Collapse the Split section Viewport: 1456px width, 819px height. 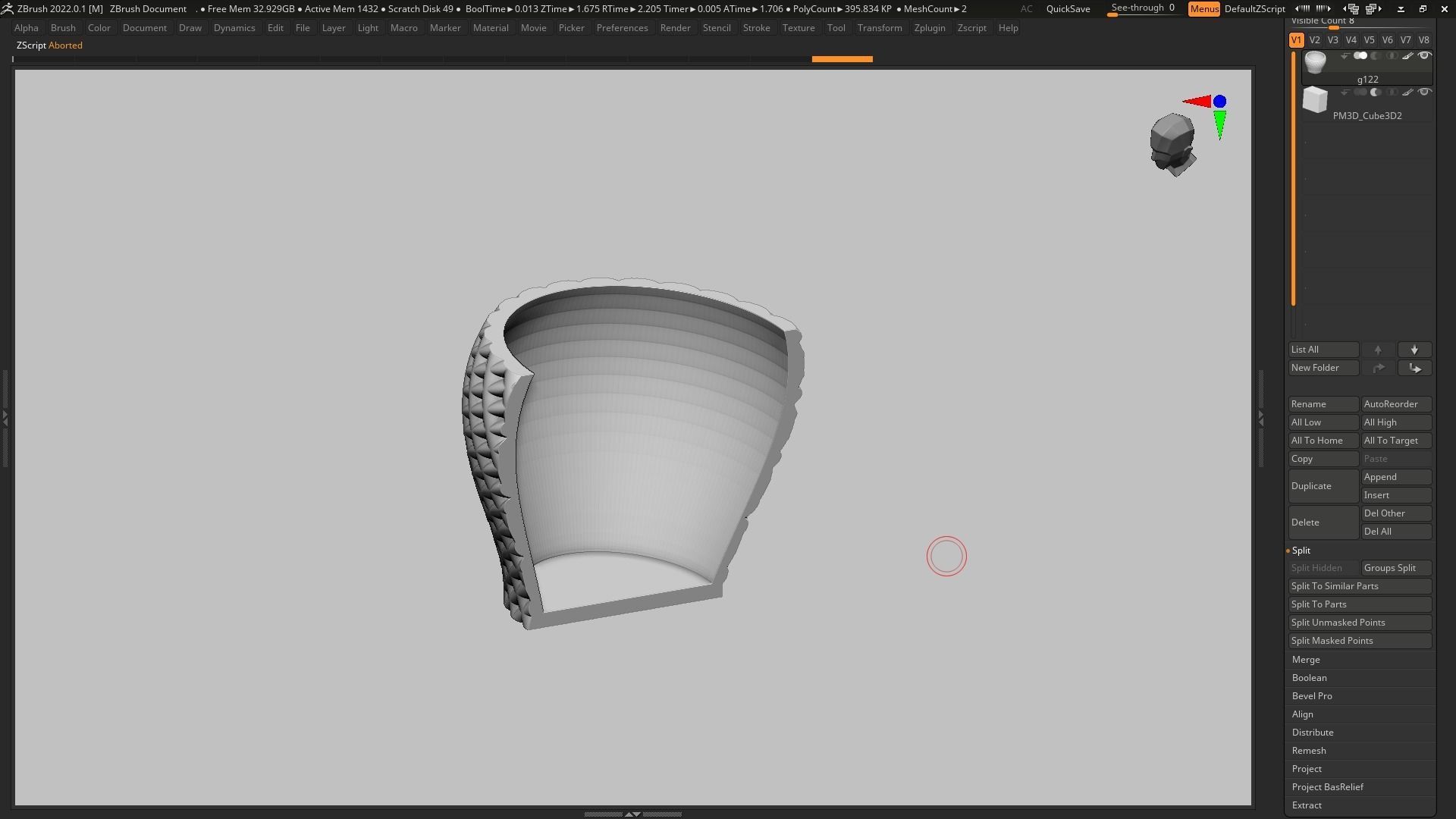[1301, 551]
